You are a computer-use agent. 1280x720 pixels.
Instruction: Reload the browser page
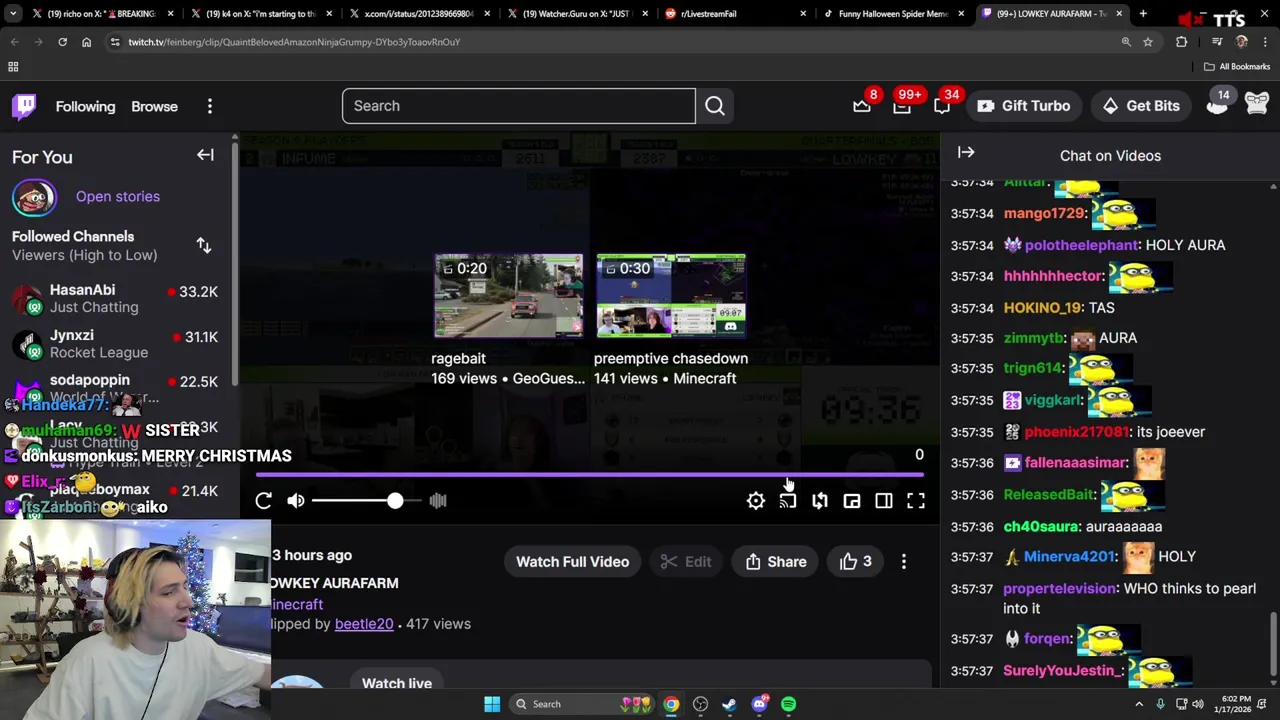(x=62, y=42)
